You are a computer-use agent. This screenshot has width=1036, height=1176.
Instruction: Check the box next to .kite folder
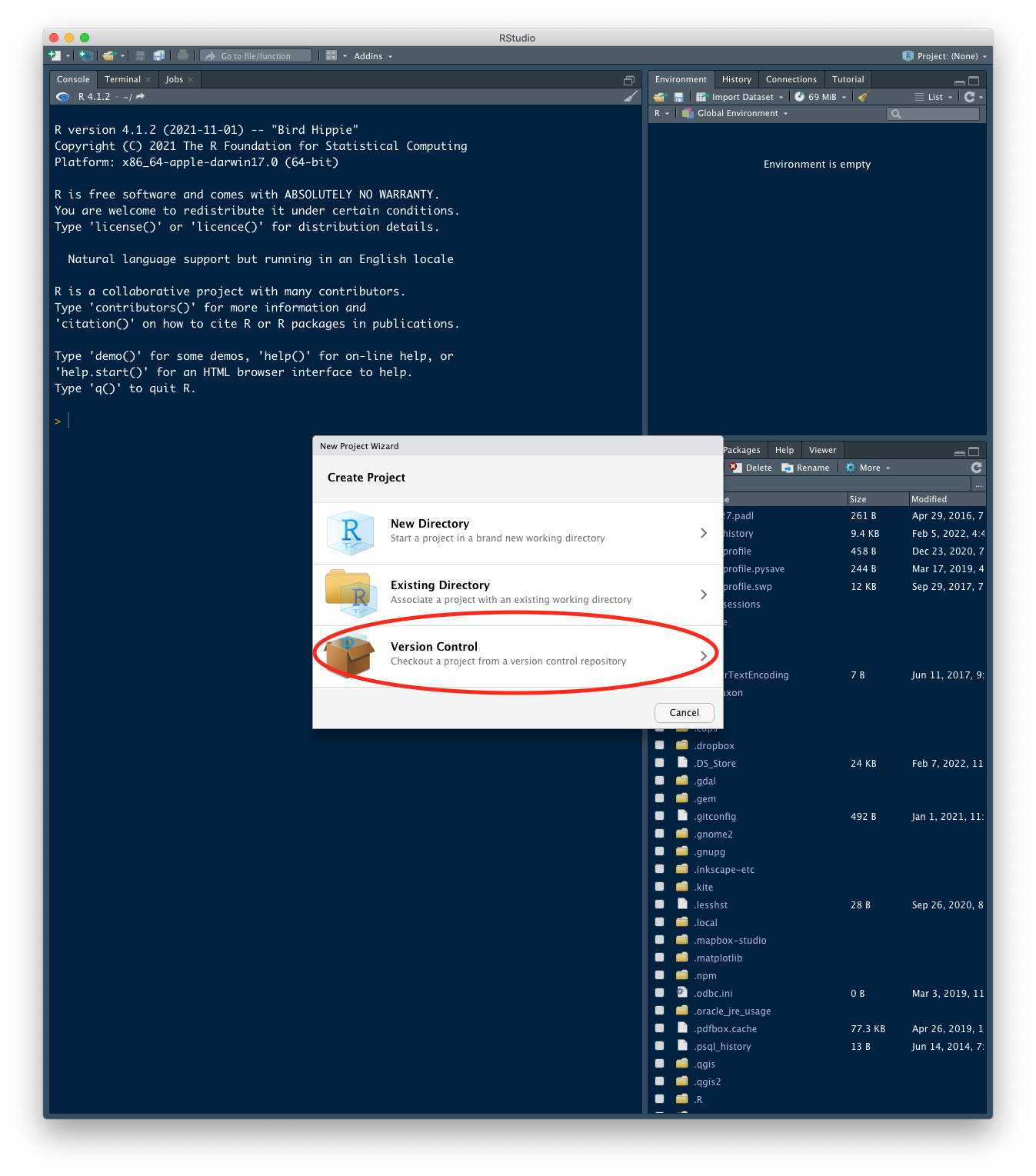click(660, 887)
